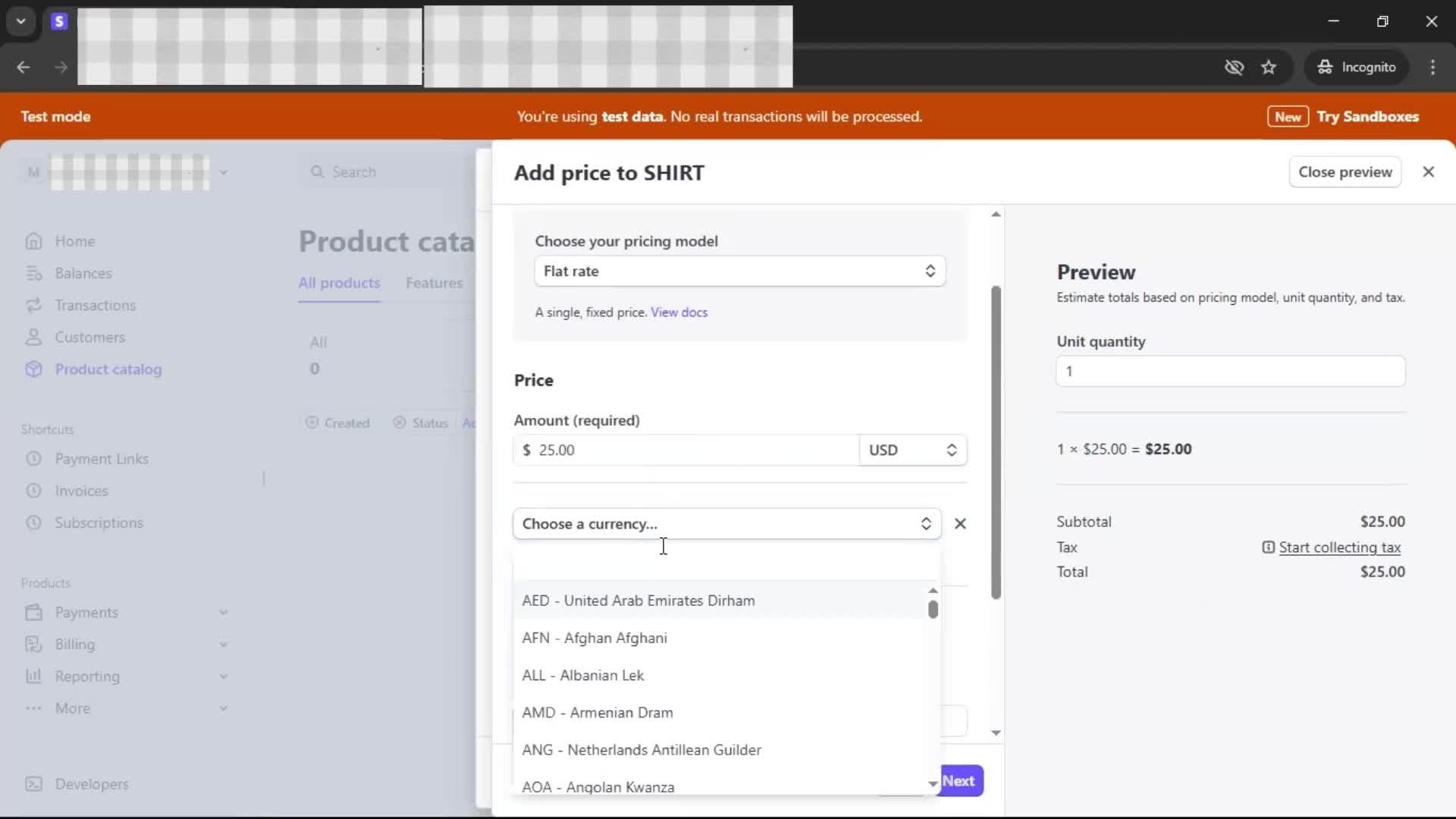The width and height of the screenshot is (1456, 819).
Task: Select AFN - Afghan Afghani option
Action: click(595, 639)
